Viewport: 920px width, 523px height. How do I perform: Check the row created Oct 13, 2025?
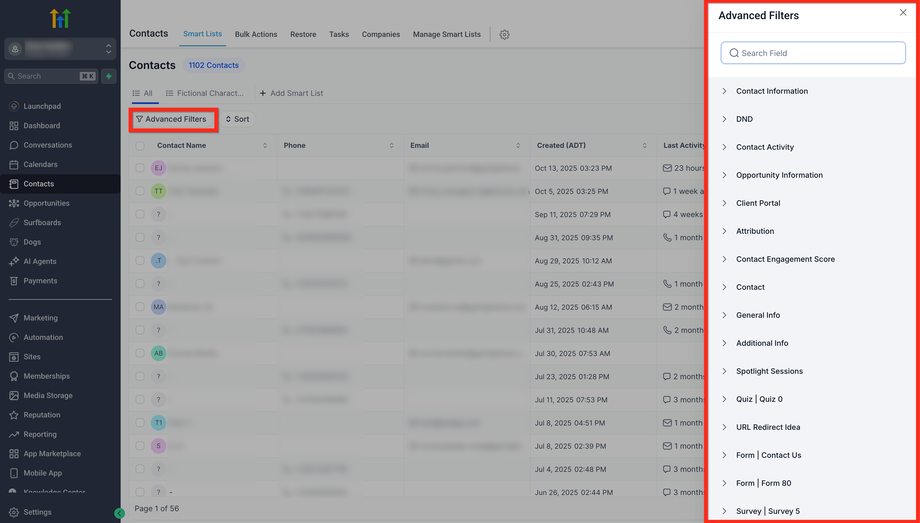coord(140,168)
